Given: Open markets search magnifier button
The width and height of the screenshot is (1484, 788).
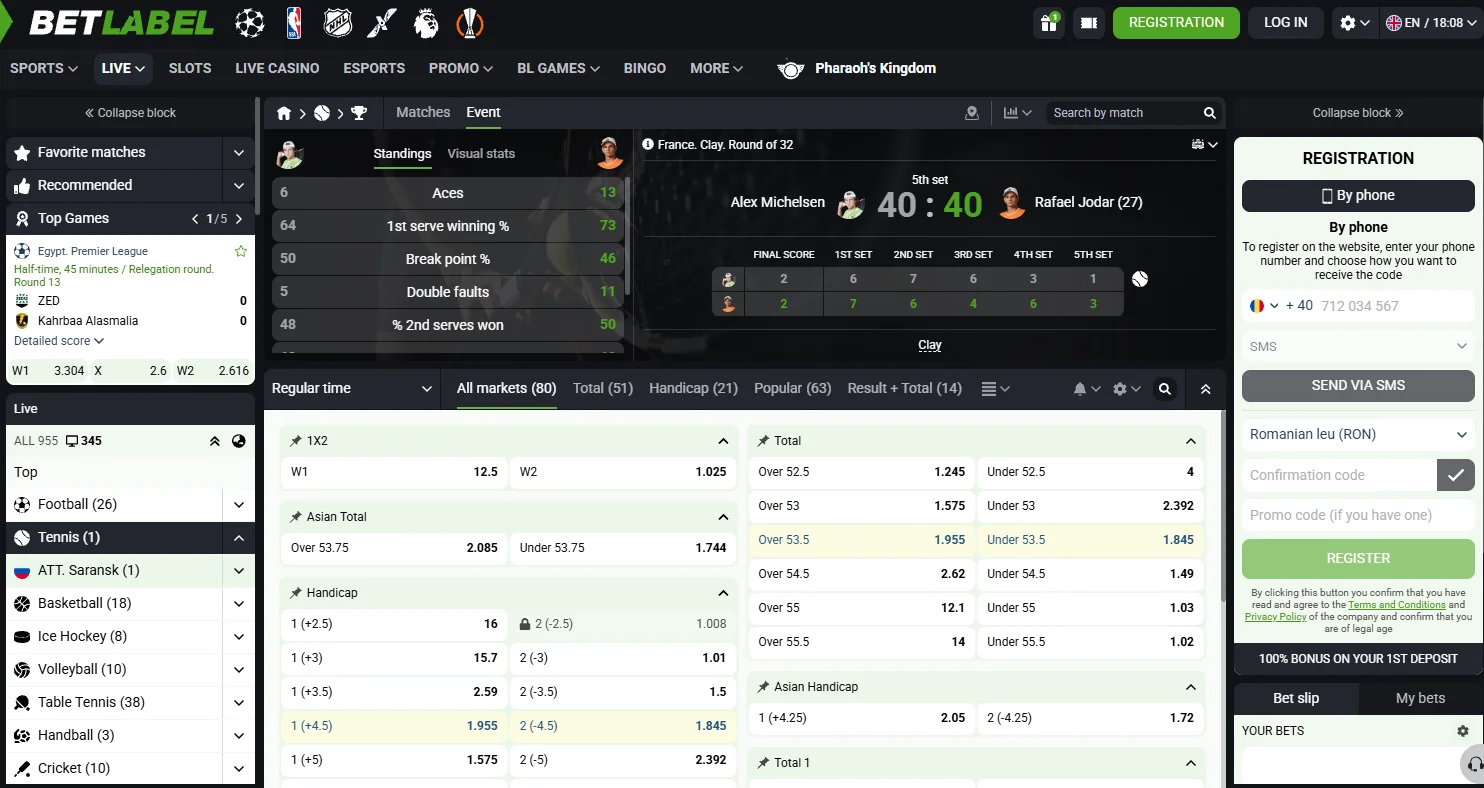Looking at the screenshot, I should click(1164, 389).
